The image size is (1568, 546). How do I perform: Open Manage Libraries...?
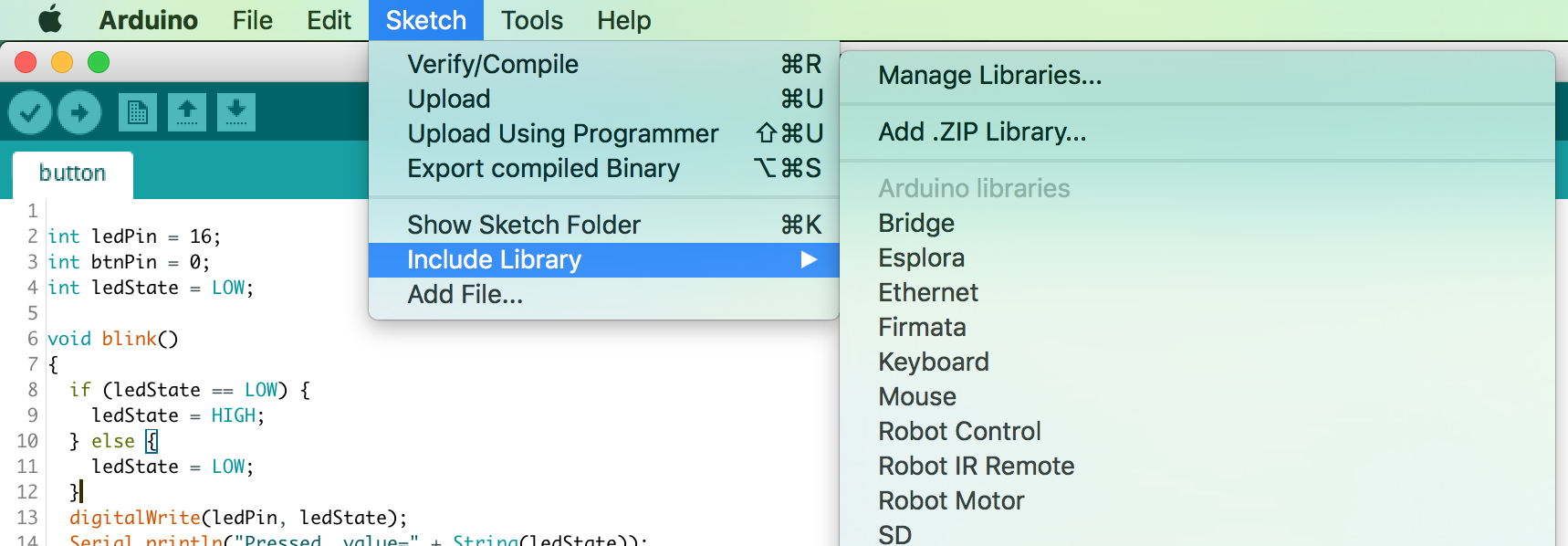coord(1197,75)
